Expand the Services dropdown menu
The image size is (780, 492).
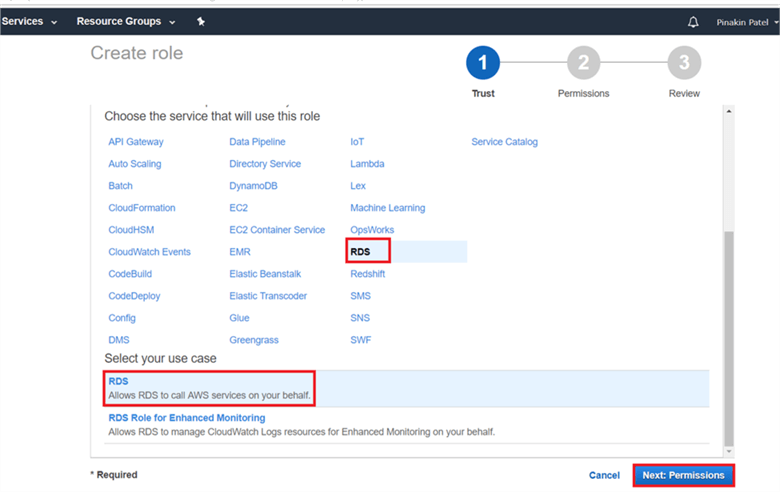[x=29, y=21]
